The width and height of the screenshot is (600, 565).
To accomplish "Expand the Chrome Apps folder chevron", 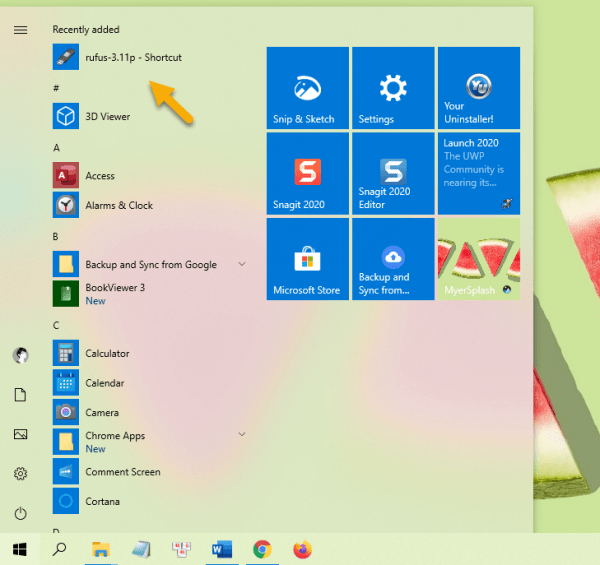I will [242, 434].
